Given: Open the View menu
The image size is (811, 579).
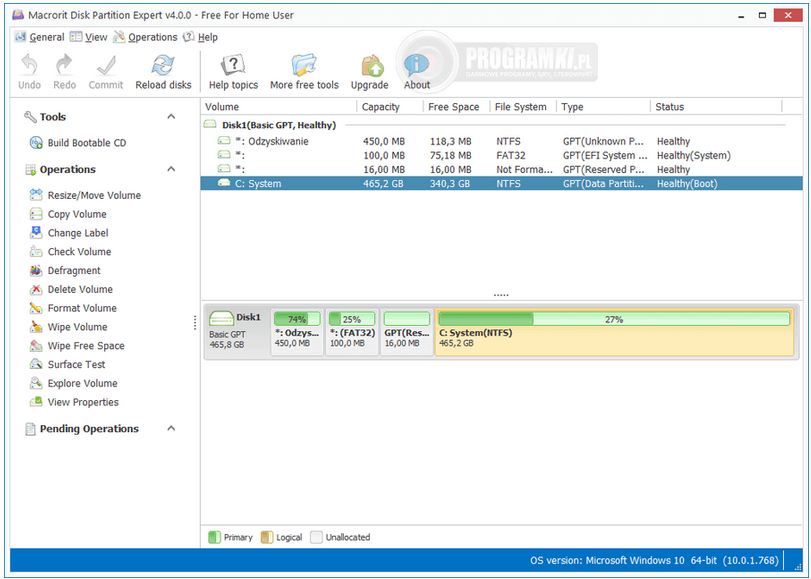Looking at the screenshot, I should point(88,37).
